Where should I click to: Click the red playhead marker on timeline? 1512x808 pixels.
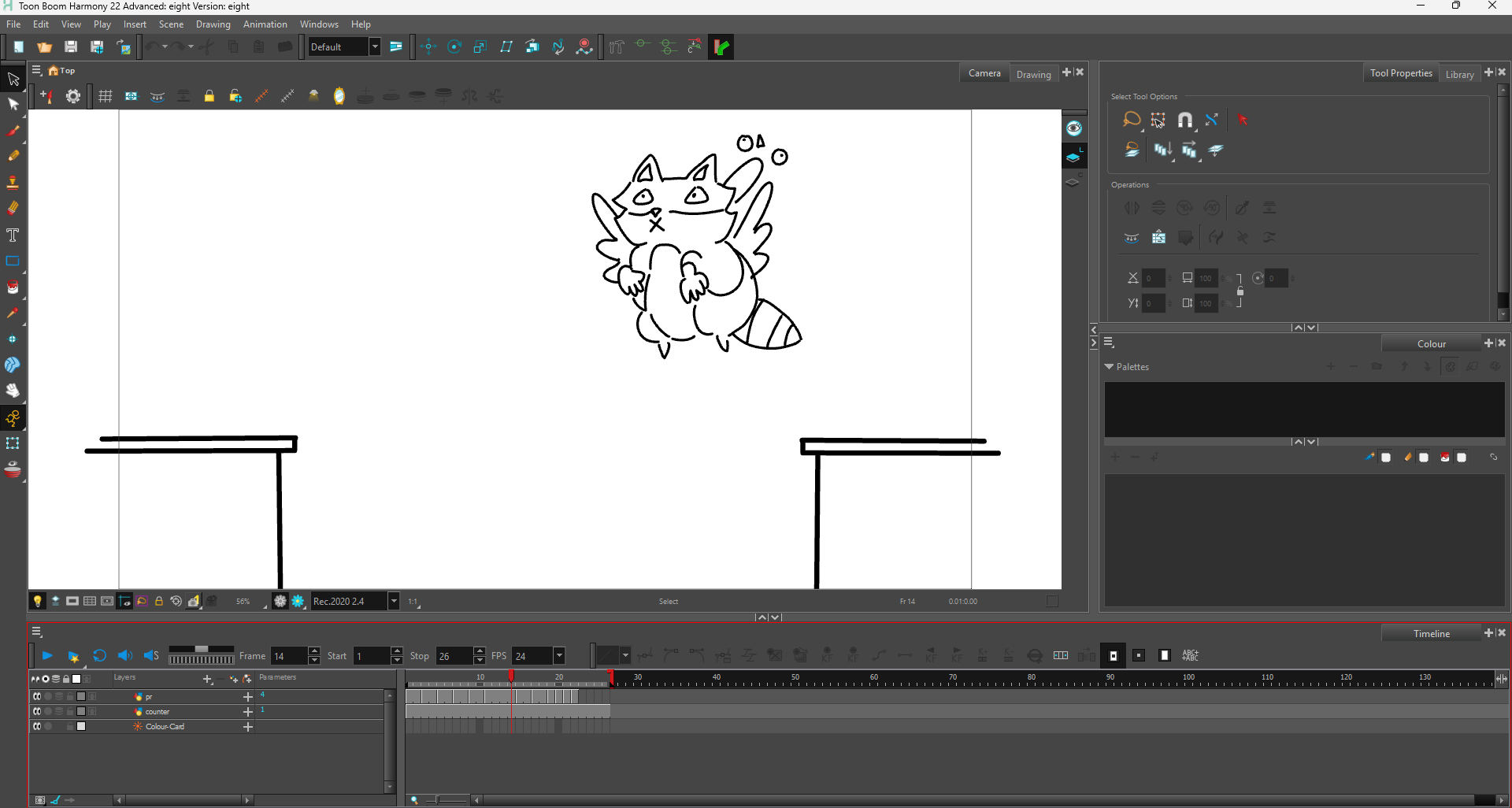pos(511,676)
